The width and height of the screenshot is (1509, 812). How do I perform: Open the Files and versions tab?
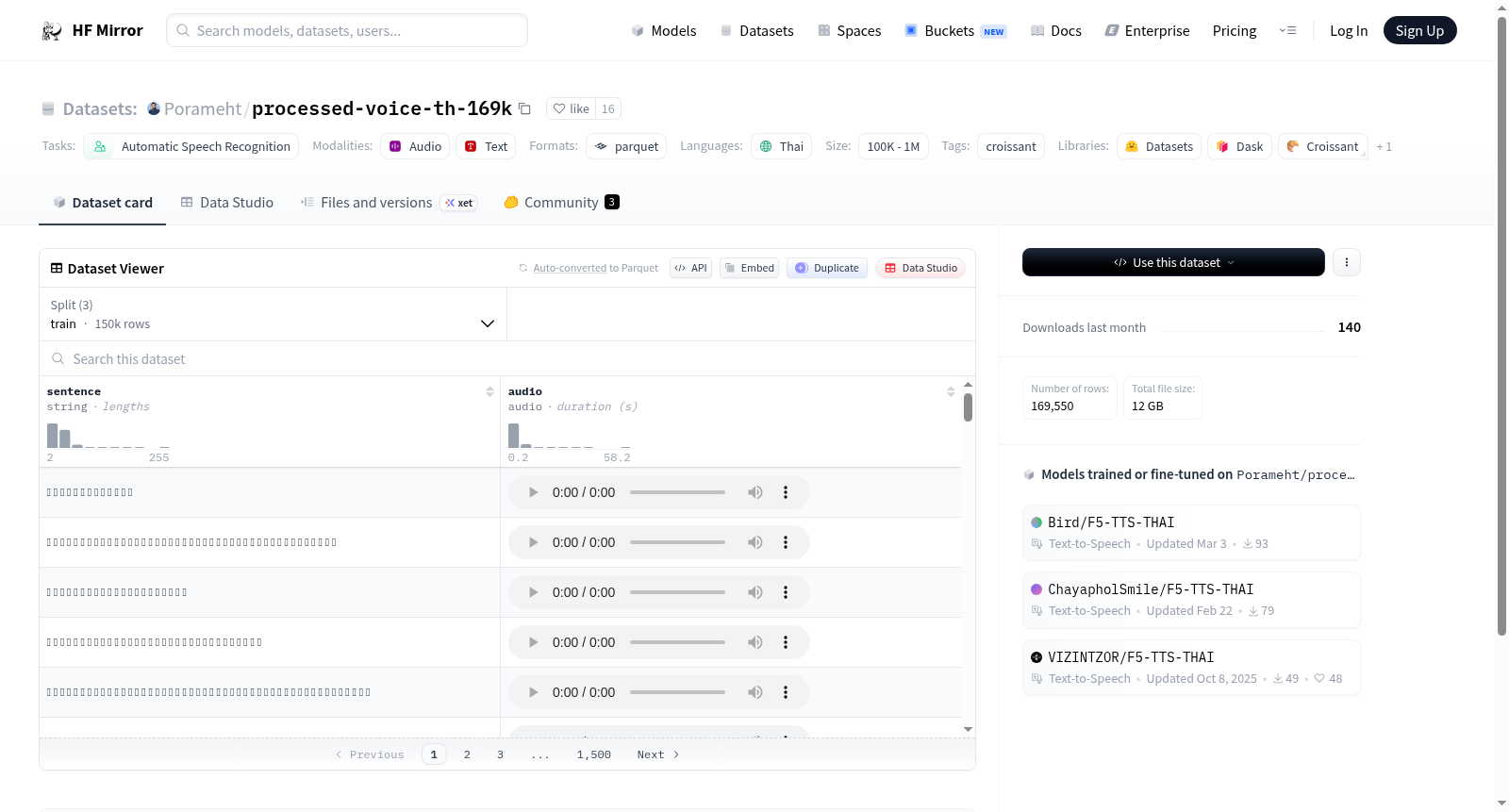(x=389, y=203)
